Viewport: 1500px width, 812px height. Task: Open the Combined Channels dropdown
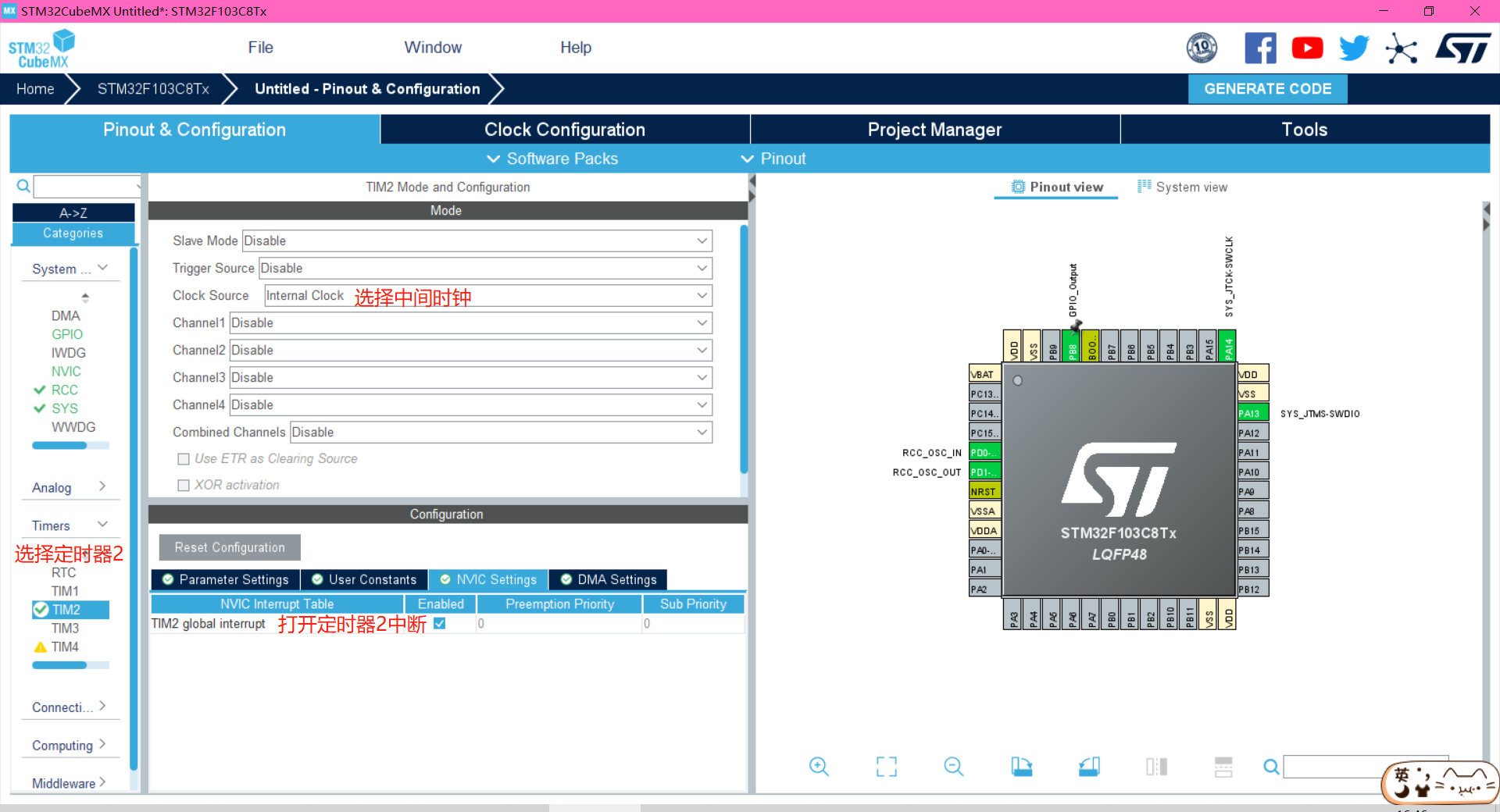tap(501, 432)
